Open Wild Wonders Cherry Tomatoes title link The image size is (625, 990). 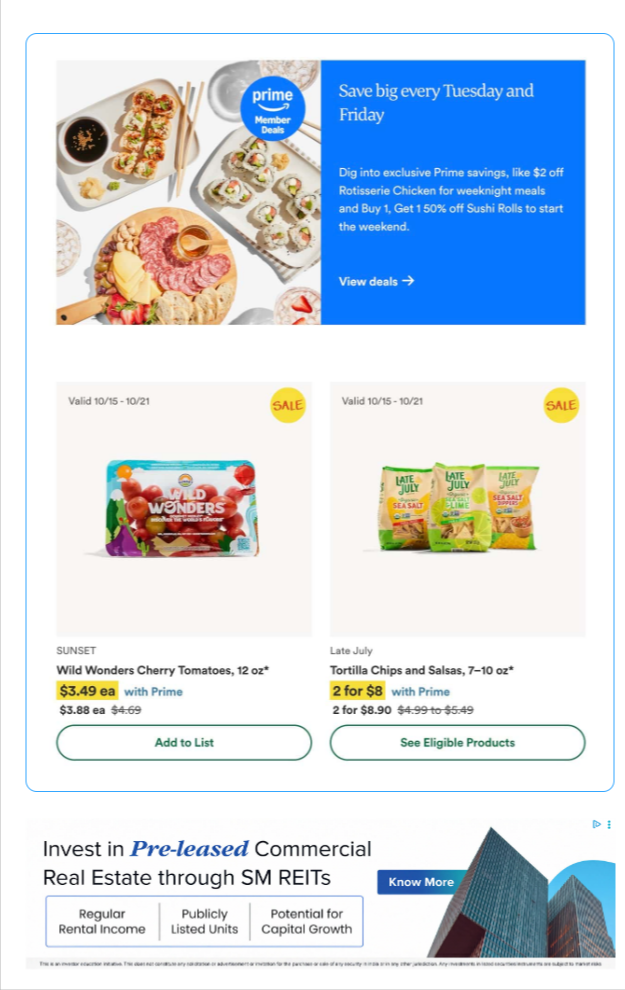[x=163, y=670]
